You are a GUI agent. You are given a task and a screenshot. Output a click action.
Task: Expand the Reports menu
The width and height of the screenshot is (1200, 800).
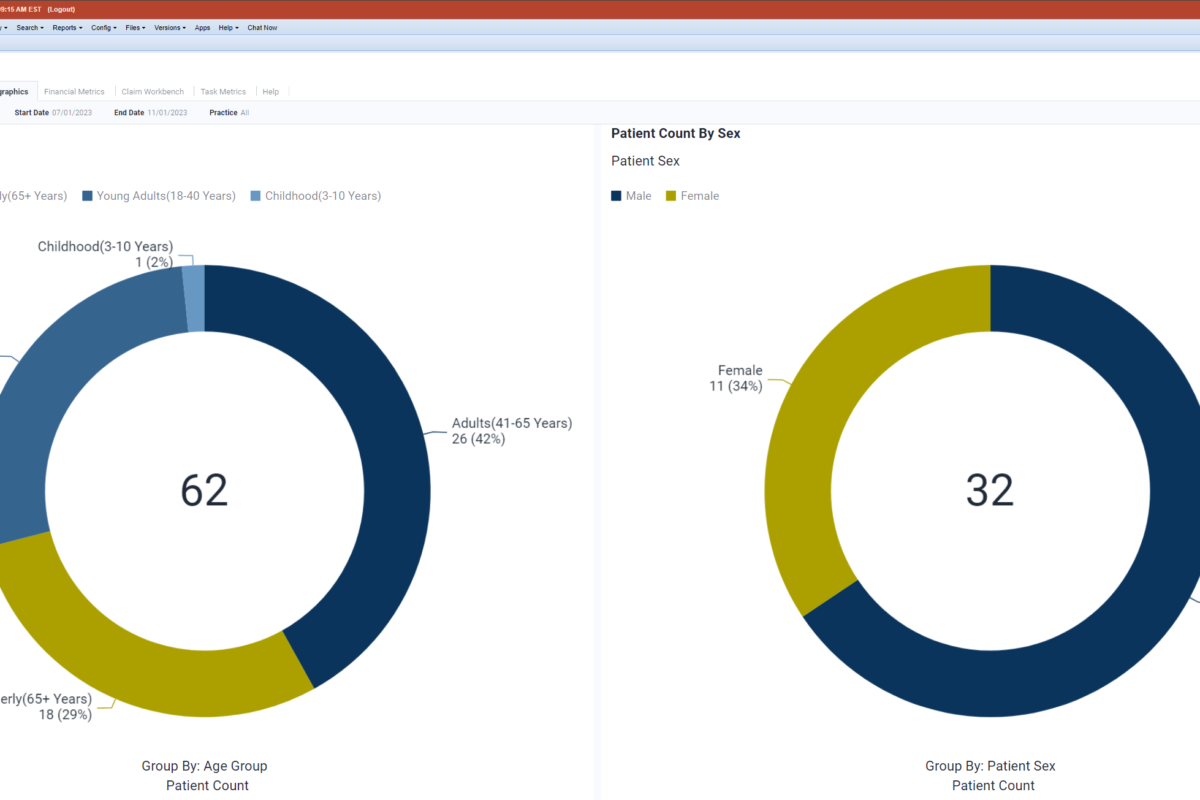[x=67, y=28]
